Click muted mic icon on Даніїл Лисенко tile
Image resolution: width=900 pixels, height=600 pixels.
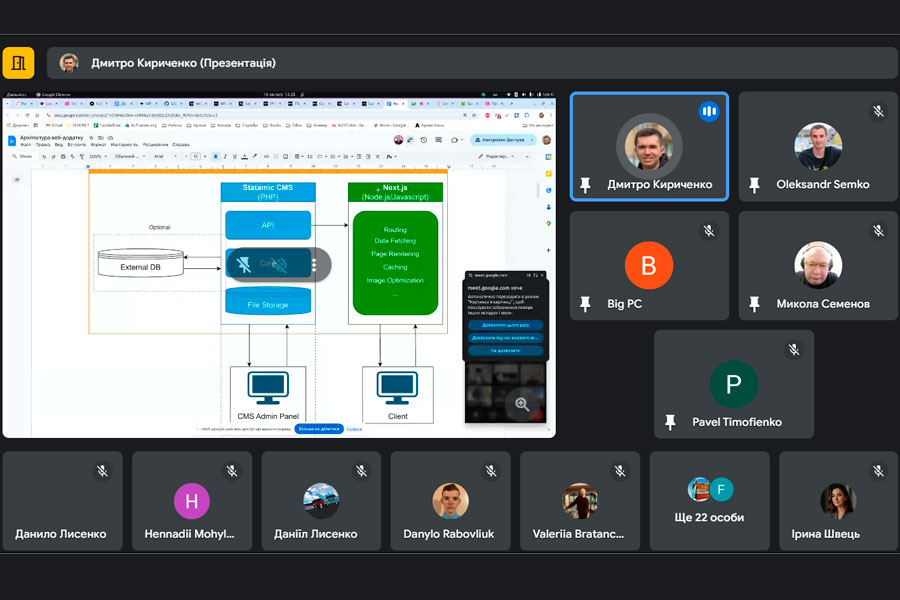362,471
